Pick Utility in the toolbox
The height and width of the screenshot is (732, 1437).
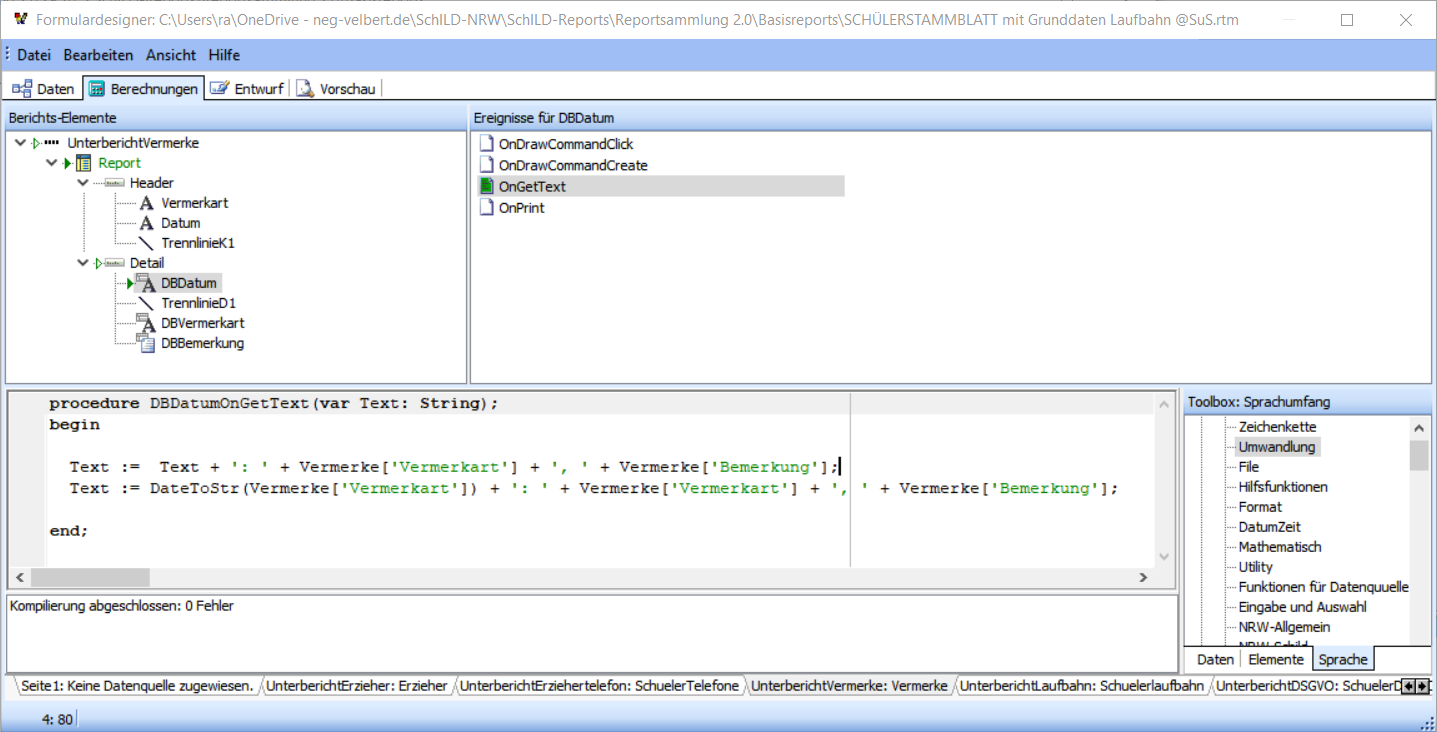coord(1256,567)
